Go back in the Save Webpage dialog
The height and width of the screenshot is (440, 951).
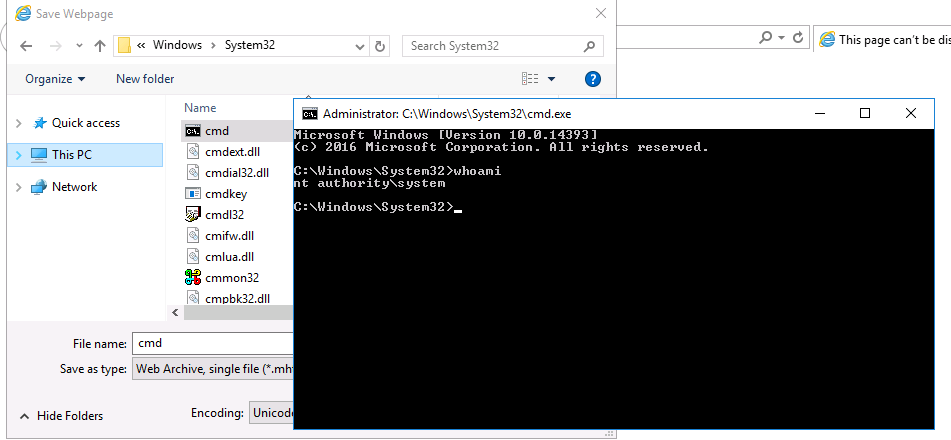pyautogui.click(x=25, y=46)
